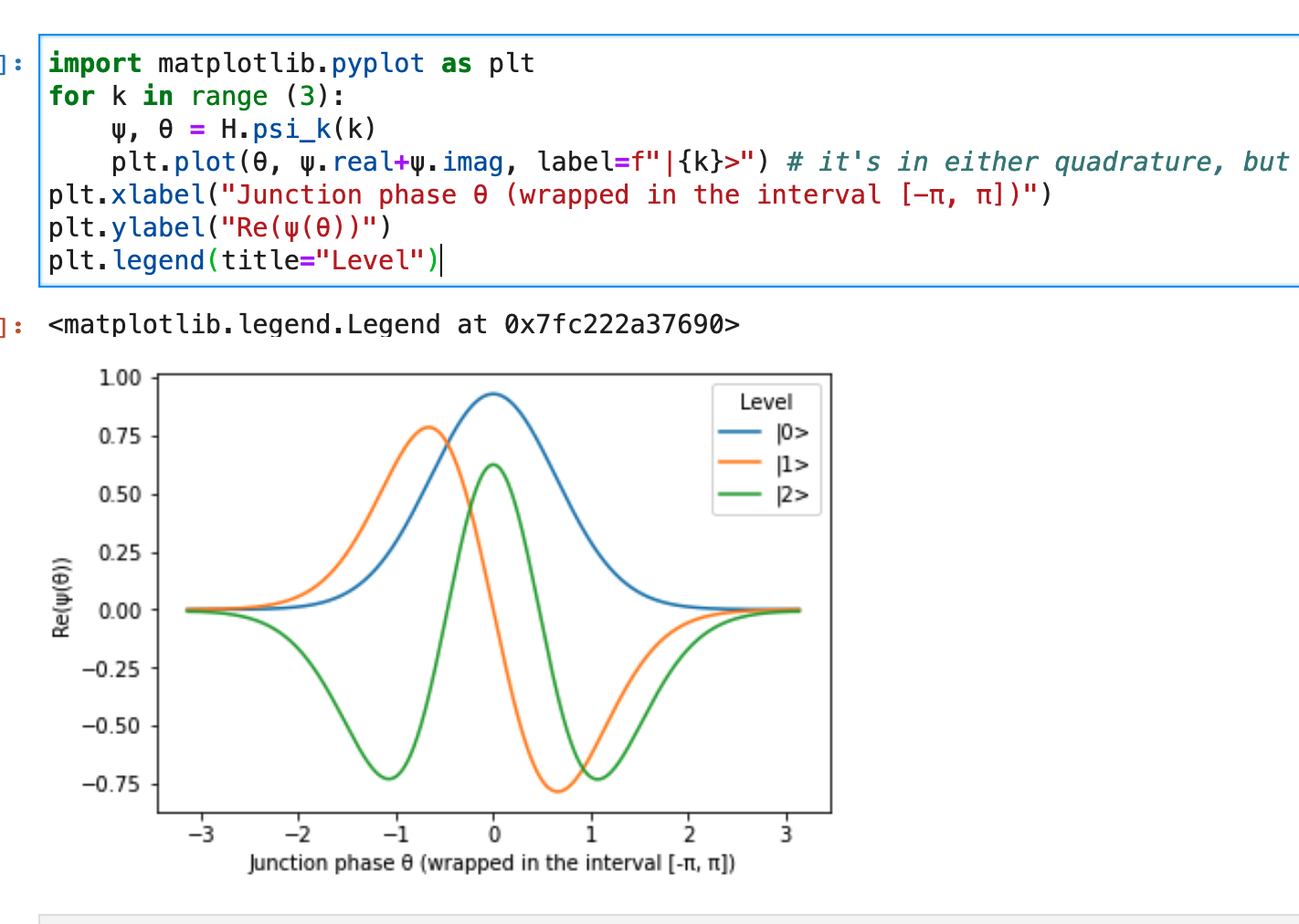Click the x-axis label about junction phase
This screenshot has width=1299, height=924.
point(493,863)
